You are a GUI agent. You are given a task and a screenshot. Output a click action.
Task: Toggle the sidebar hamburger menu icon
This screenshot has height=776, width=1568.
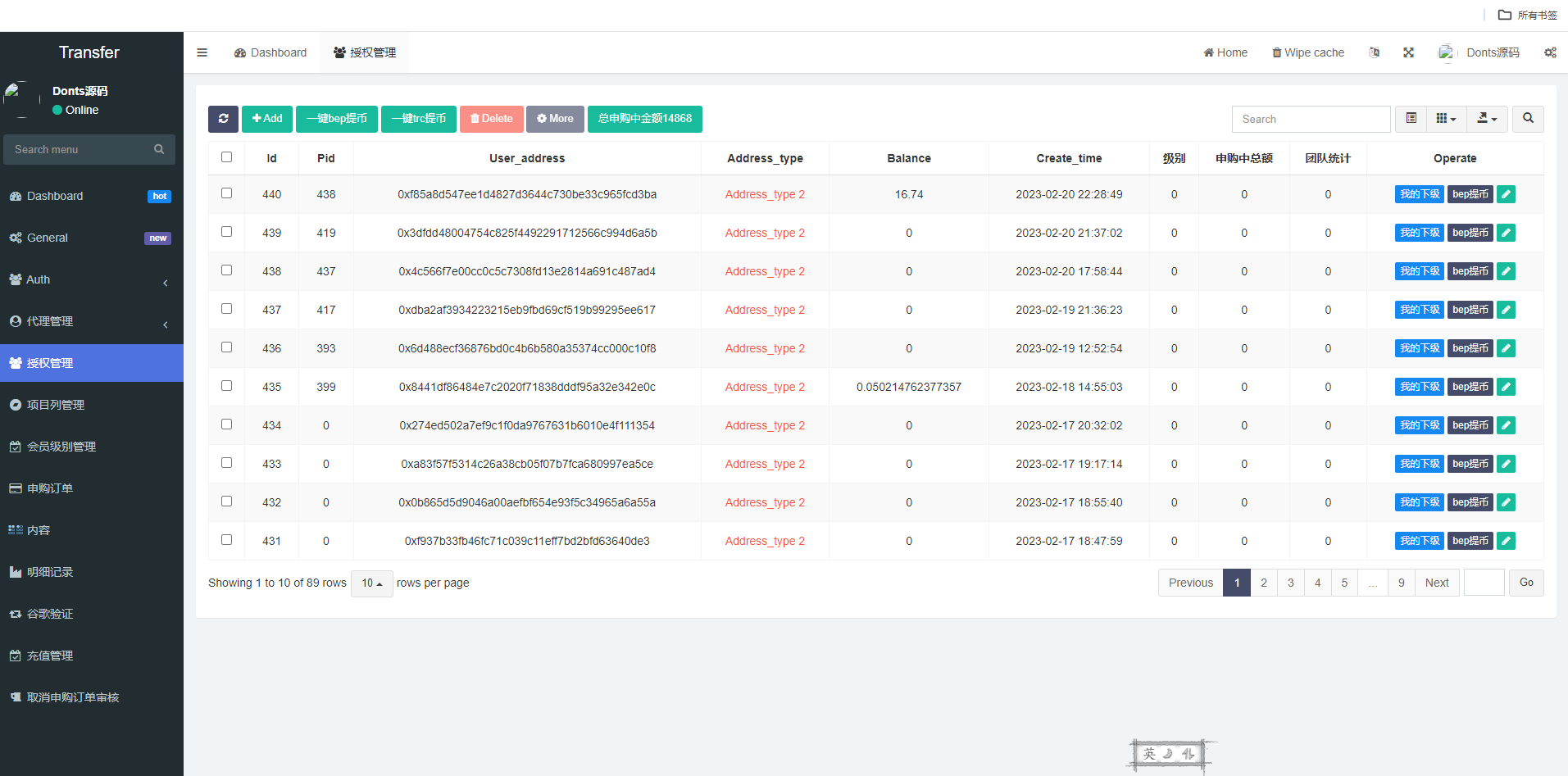pyautogui.click(x=202, y=52)
